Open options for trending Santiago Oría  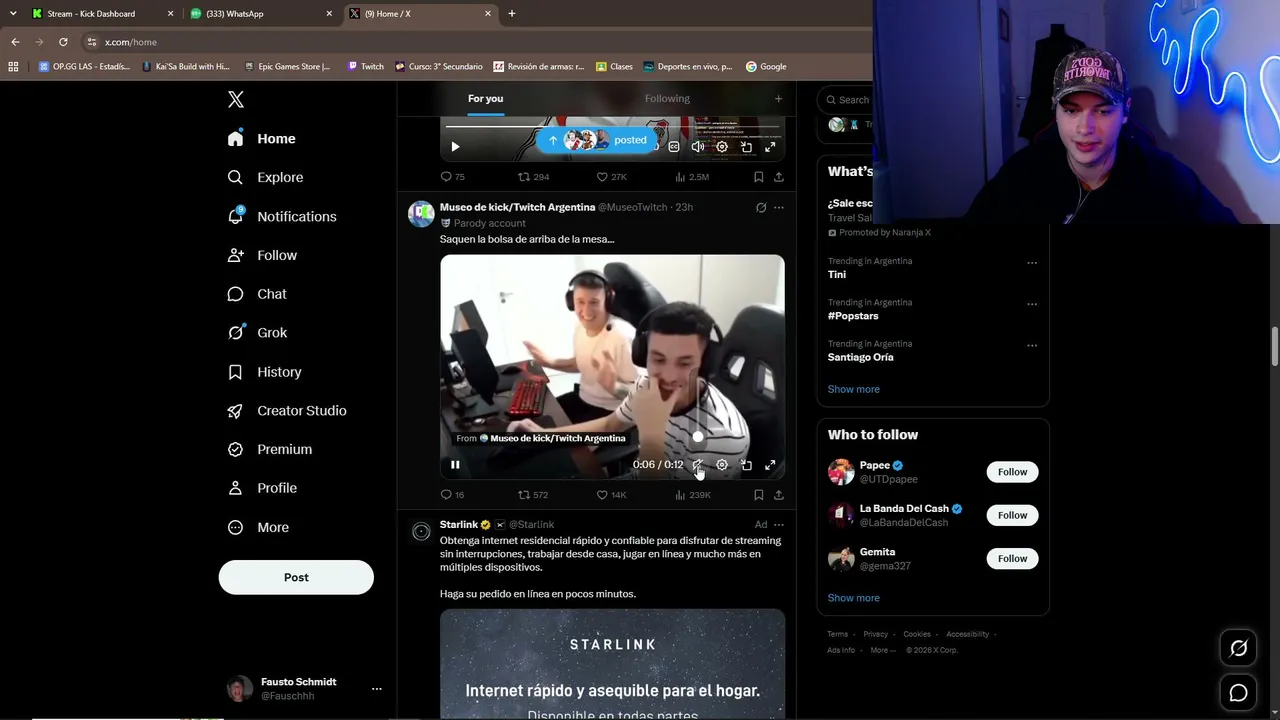pyautogui.click(x=1031, y=345)
